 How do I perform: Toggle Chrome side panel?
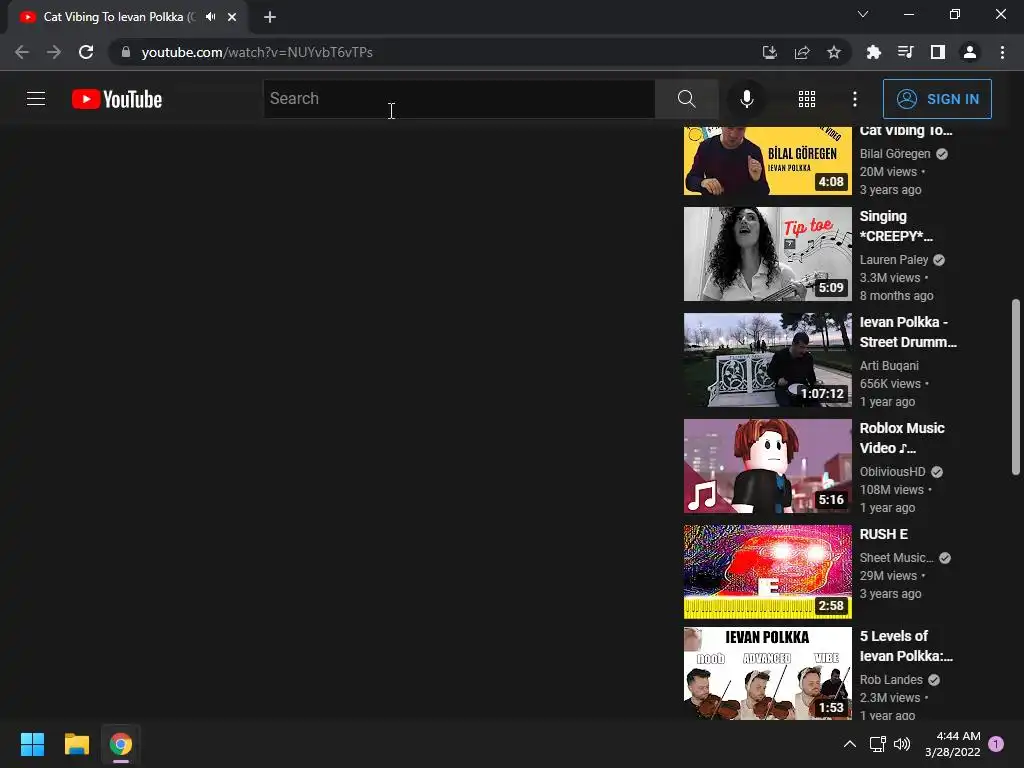tap(938, 52)
